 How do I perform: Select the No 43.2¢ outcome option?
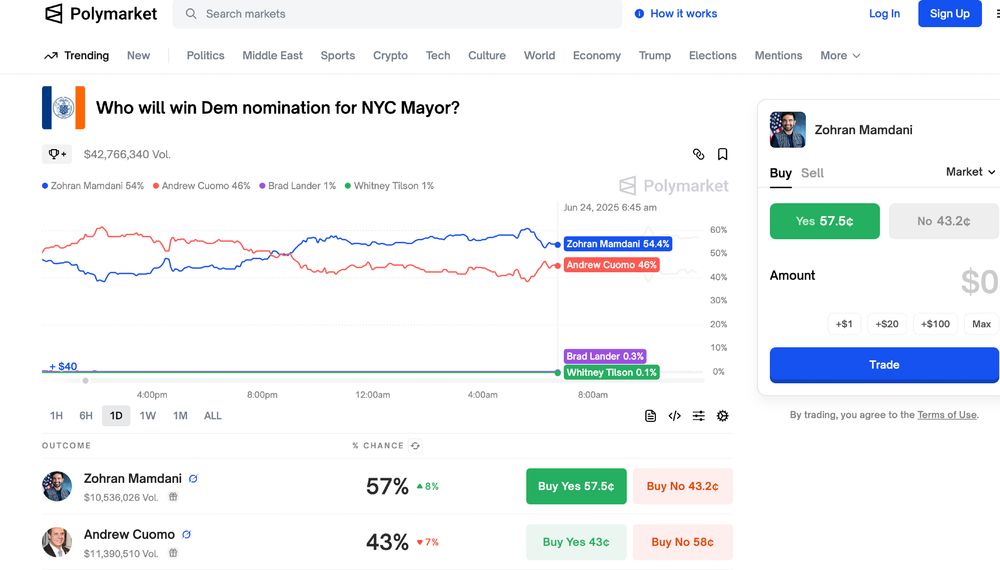(x=943, y=221)
